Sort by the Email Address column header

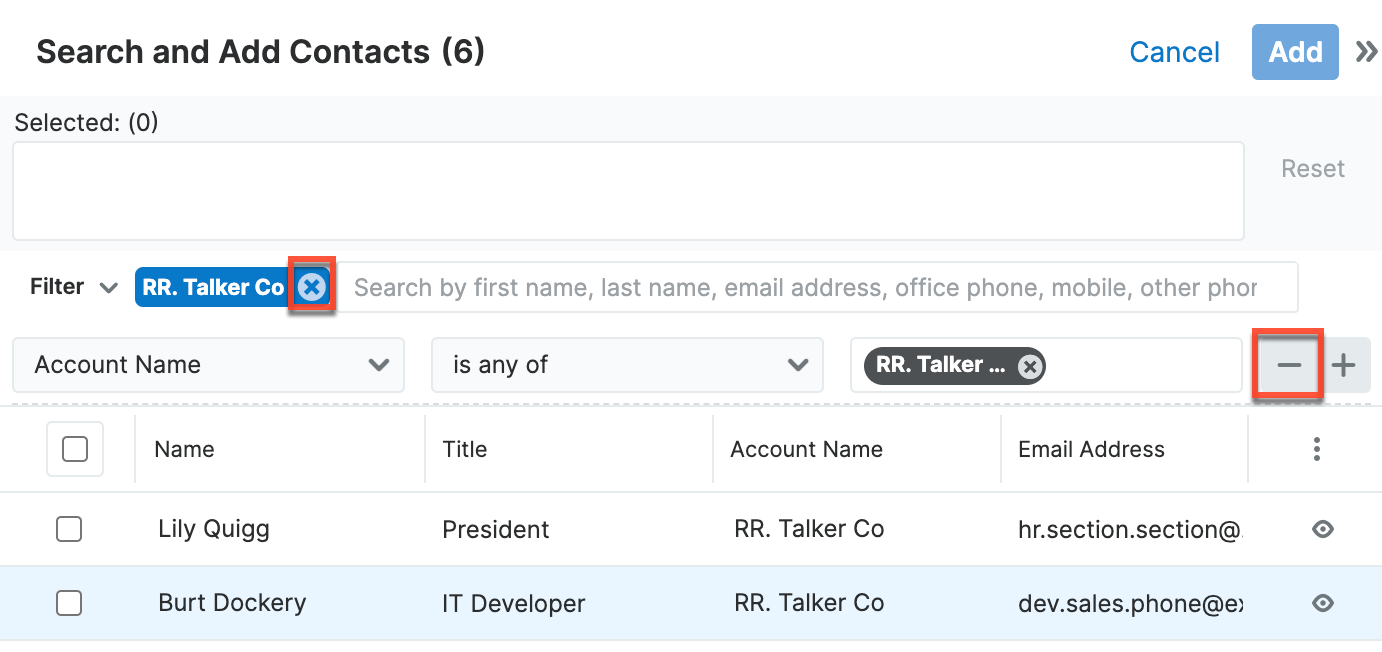[x=1091, y=449]
